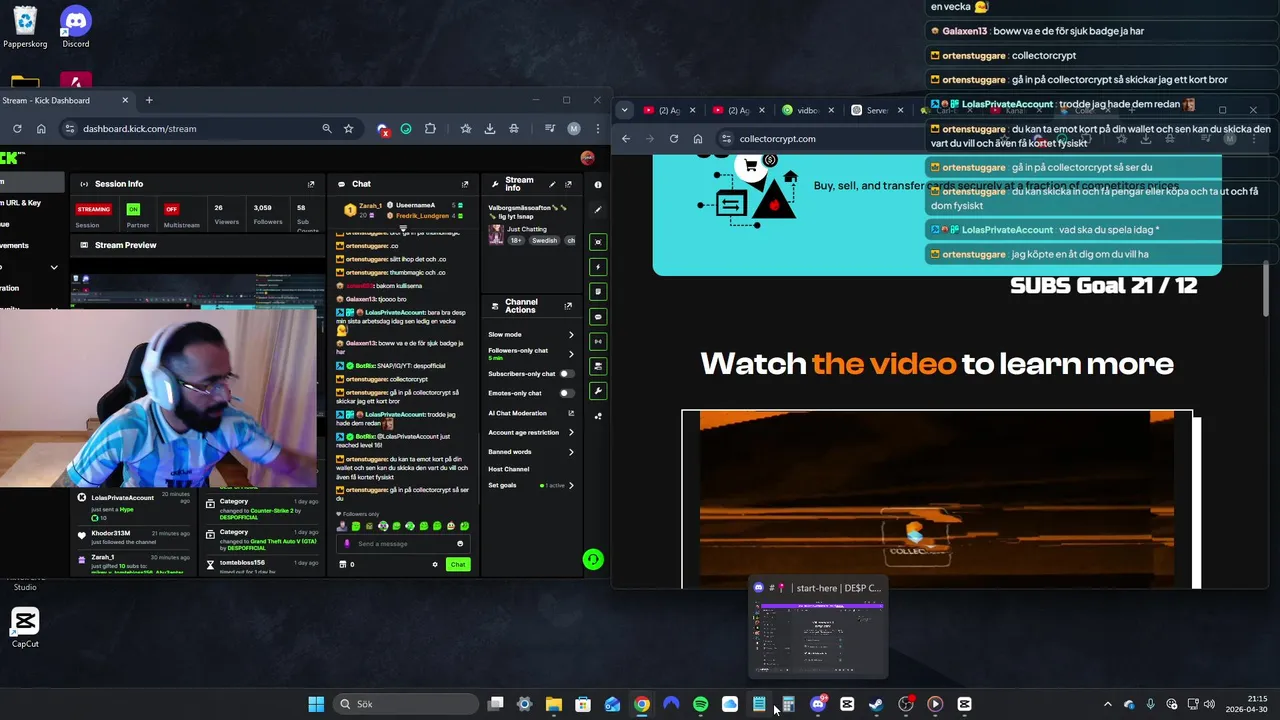Open OBS Studio from the taskbar

point(906,704)
